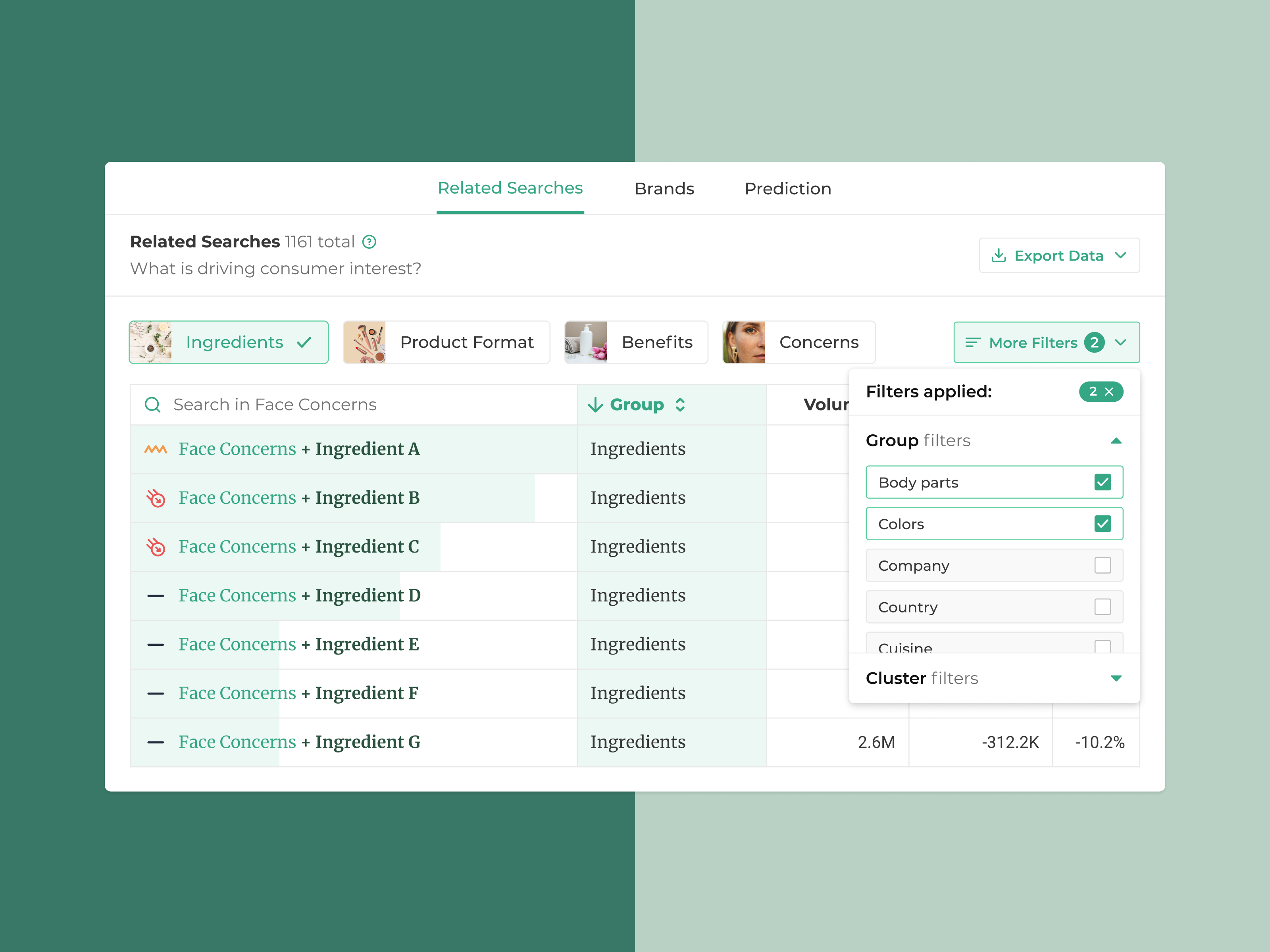1270x952 pixels.
Task: Expand the Cluster filters section
Action: point(1116,678)
